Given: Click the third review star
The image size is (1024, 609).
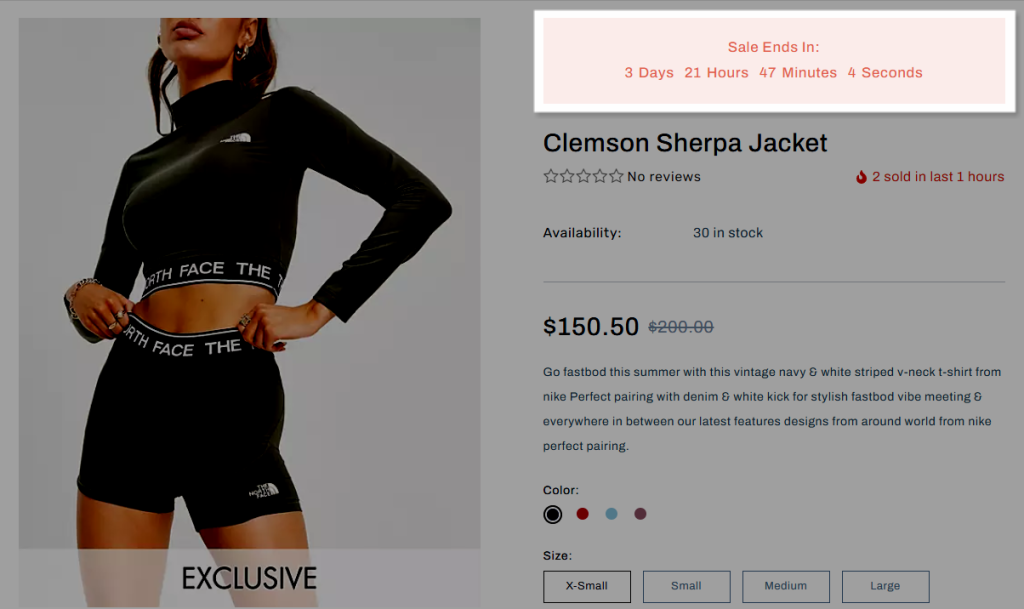Looking at the screenshot, I should [x=583, y=176].
